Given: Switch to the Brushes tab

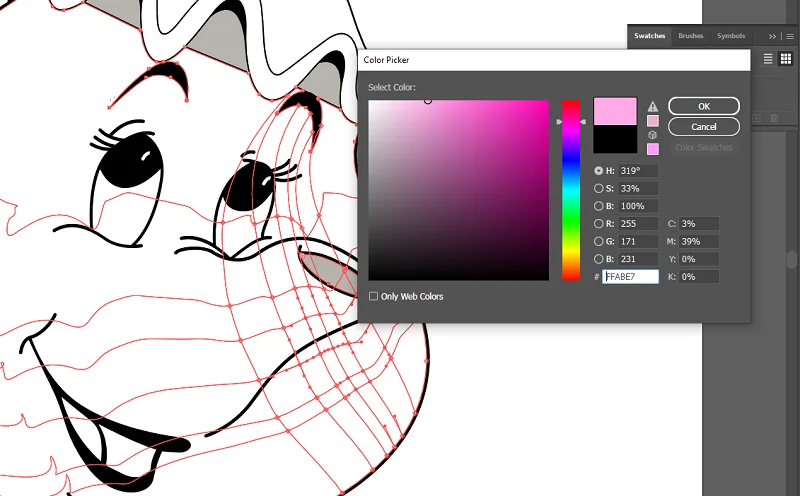Looking at the screenshot, I should [691, 36].
